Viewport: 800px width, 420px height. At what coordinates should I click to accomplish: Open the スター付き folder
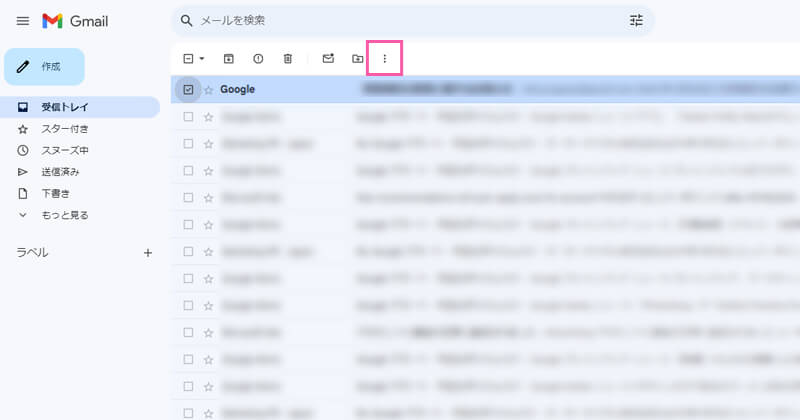click(x=65, y=129)
